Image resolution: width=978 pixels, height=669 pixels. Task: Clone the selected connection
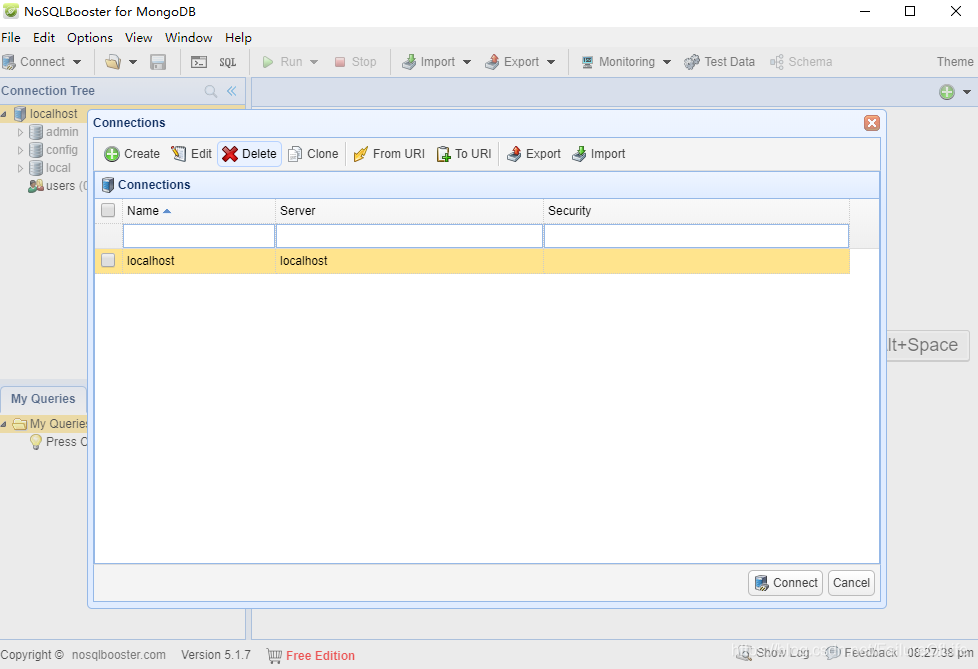[x=313, y=154]
